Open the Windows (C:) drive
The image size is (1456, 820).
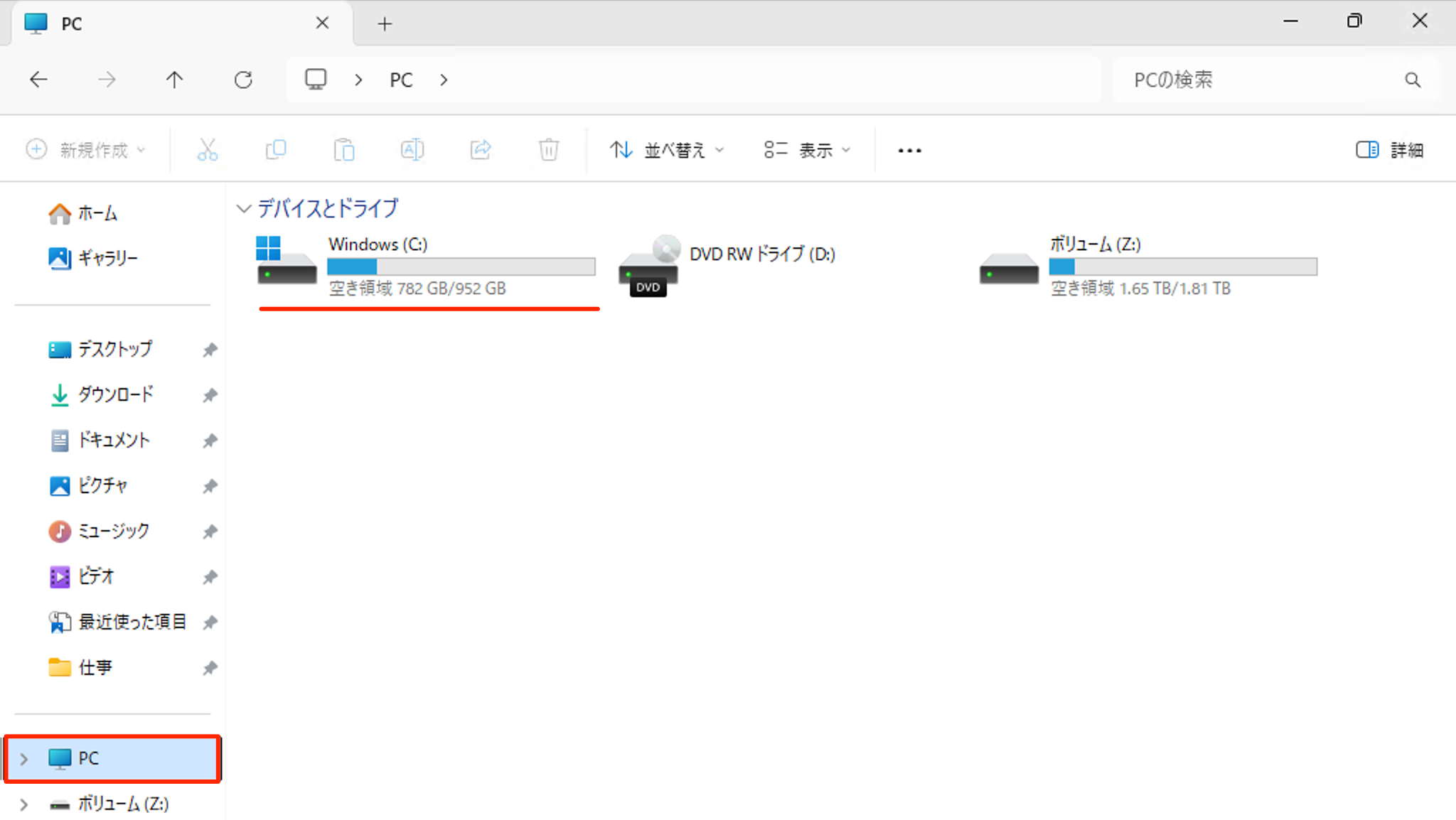click(x=377, y=244)
